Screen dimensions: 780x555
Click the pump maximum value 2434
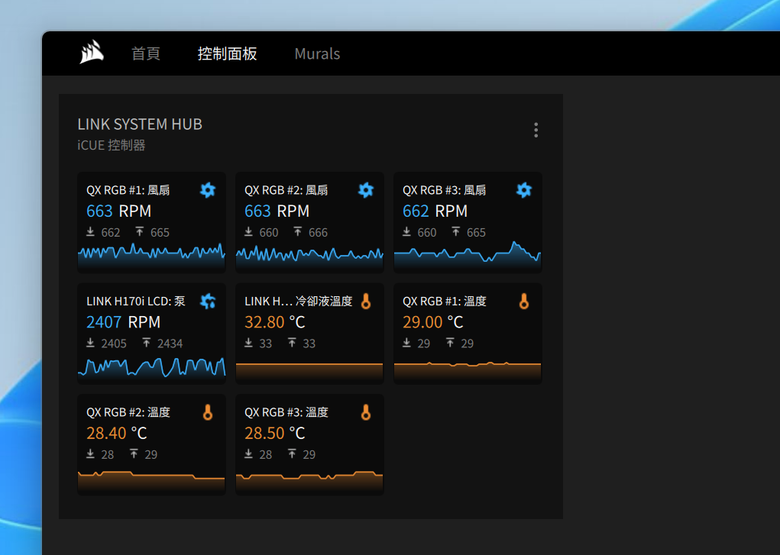[170, 344]
